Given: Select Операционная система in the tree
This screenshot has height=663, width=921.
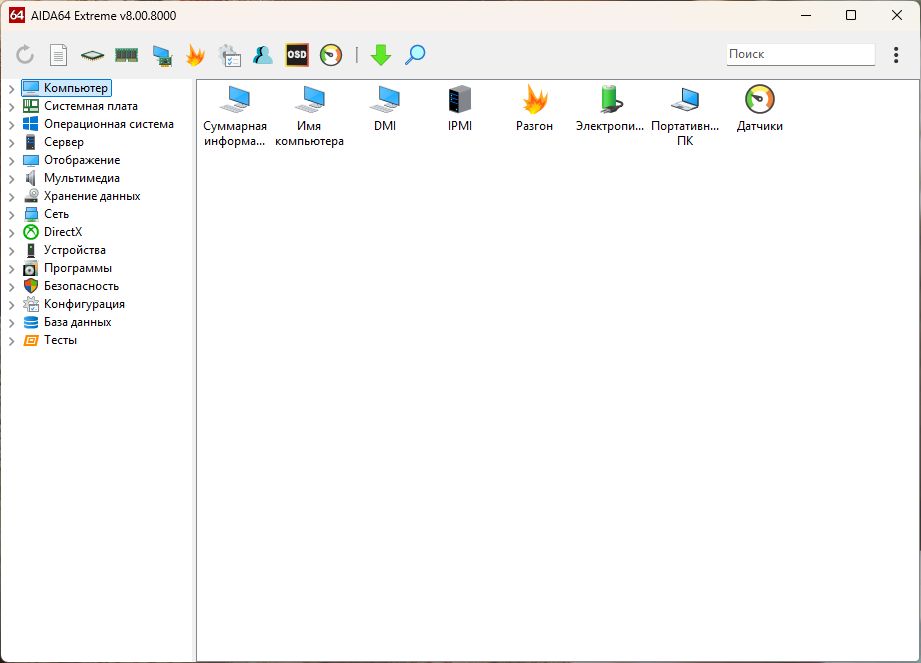Looking at the screenshot, I should 99,124.
